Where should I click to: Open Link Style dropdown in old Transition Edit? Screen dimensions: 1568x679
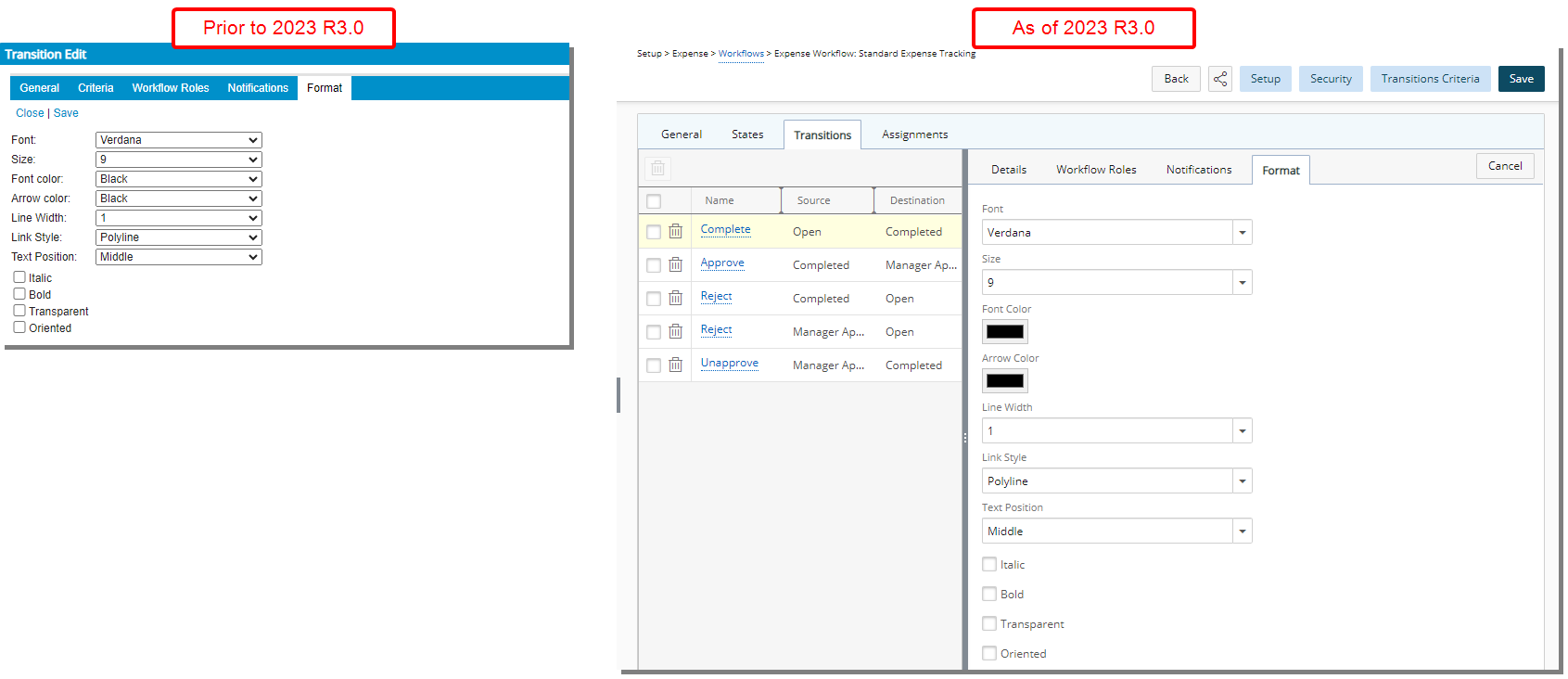click(179, 237)
